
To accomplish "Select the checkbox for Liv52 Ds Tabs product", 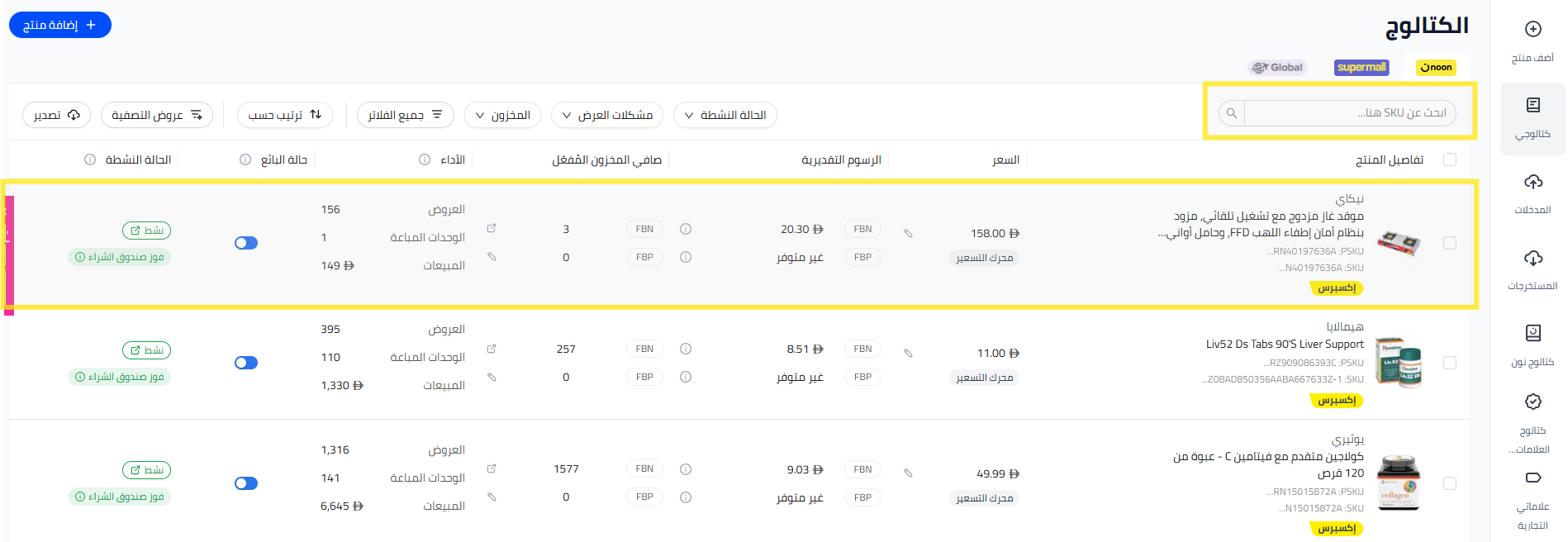I will [1449, 363].
